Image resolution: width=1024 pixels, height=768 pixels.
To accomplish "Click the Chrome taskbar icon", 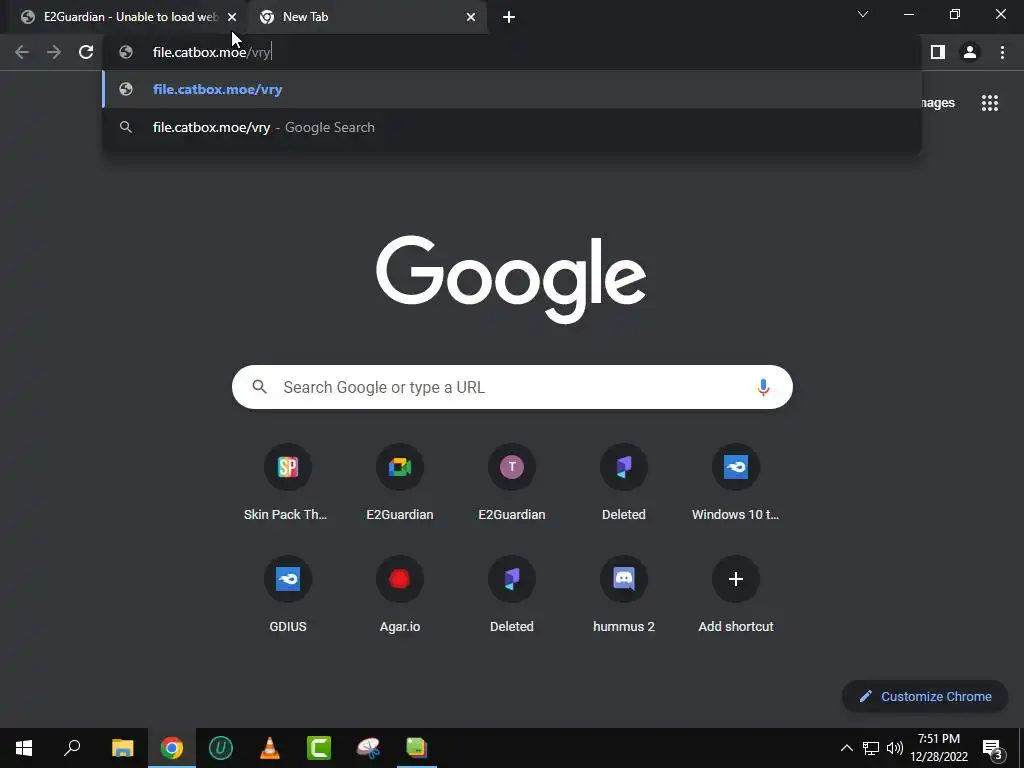I will pyautogui.click(x=172, y=748).
